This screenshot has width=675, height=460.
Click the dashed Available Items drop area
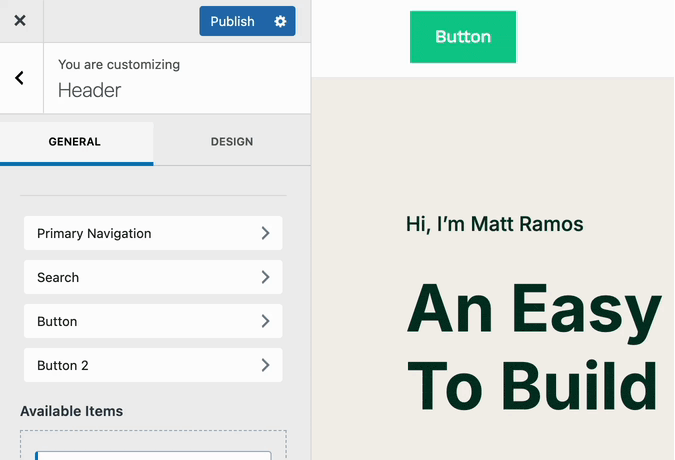coord(153,445)
